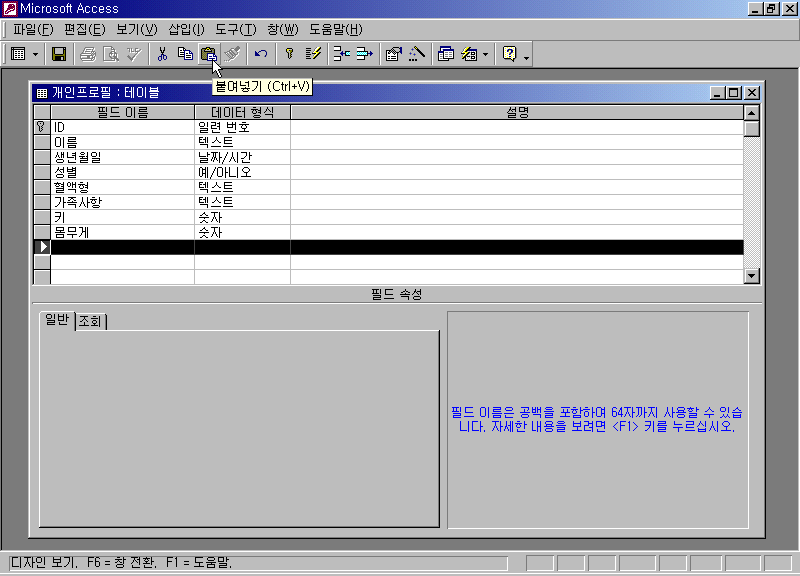Screen dimensions: 800x576
Task: Launch the Build wizard wand icon
Action: pos(417,54)
